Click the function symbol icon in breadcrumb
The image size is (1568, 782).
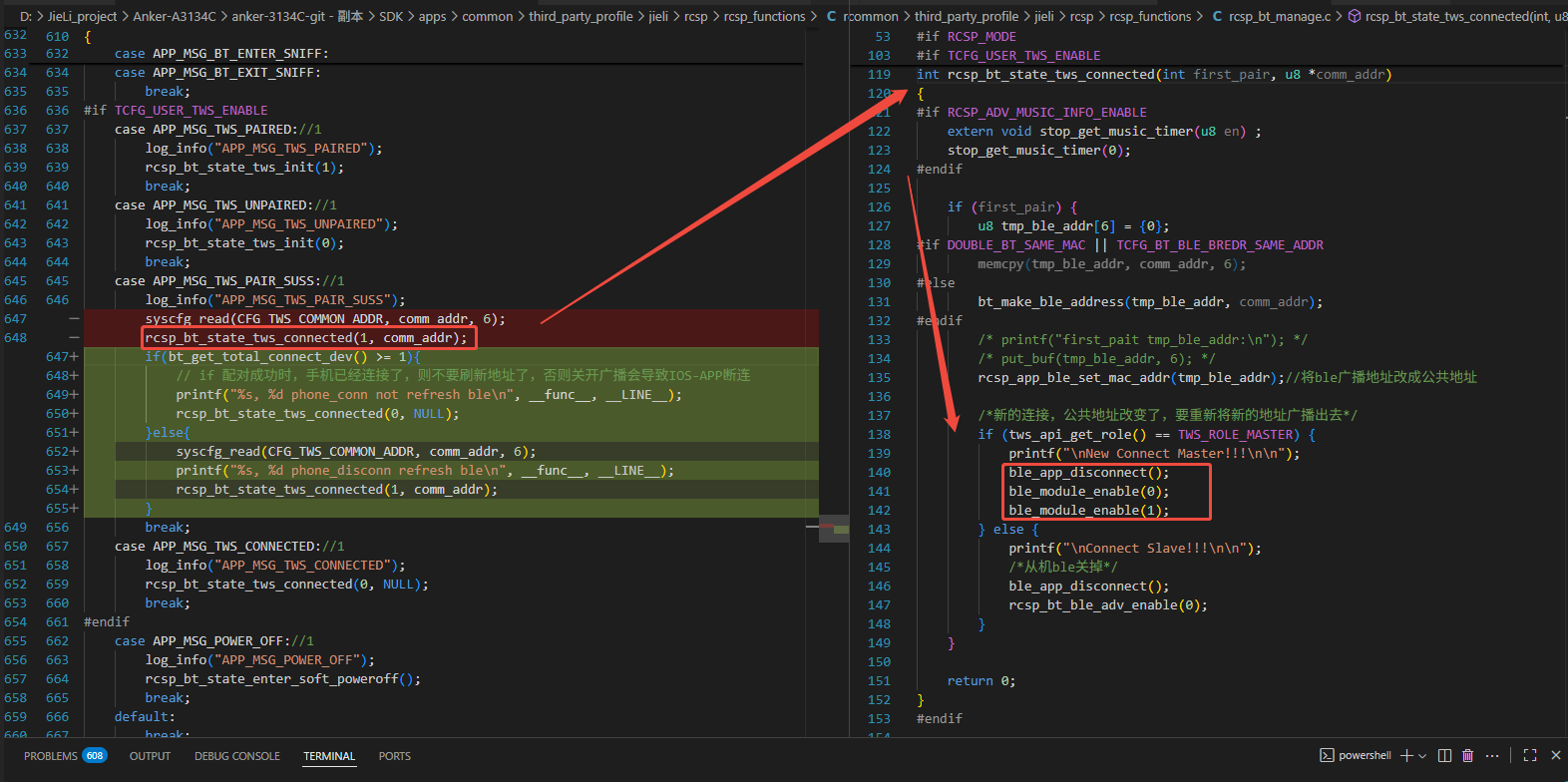click(x=1355, y=17)
